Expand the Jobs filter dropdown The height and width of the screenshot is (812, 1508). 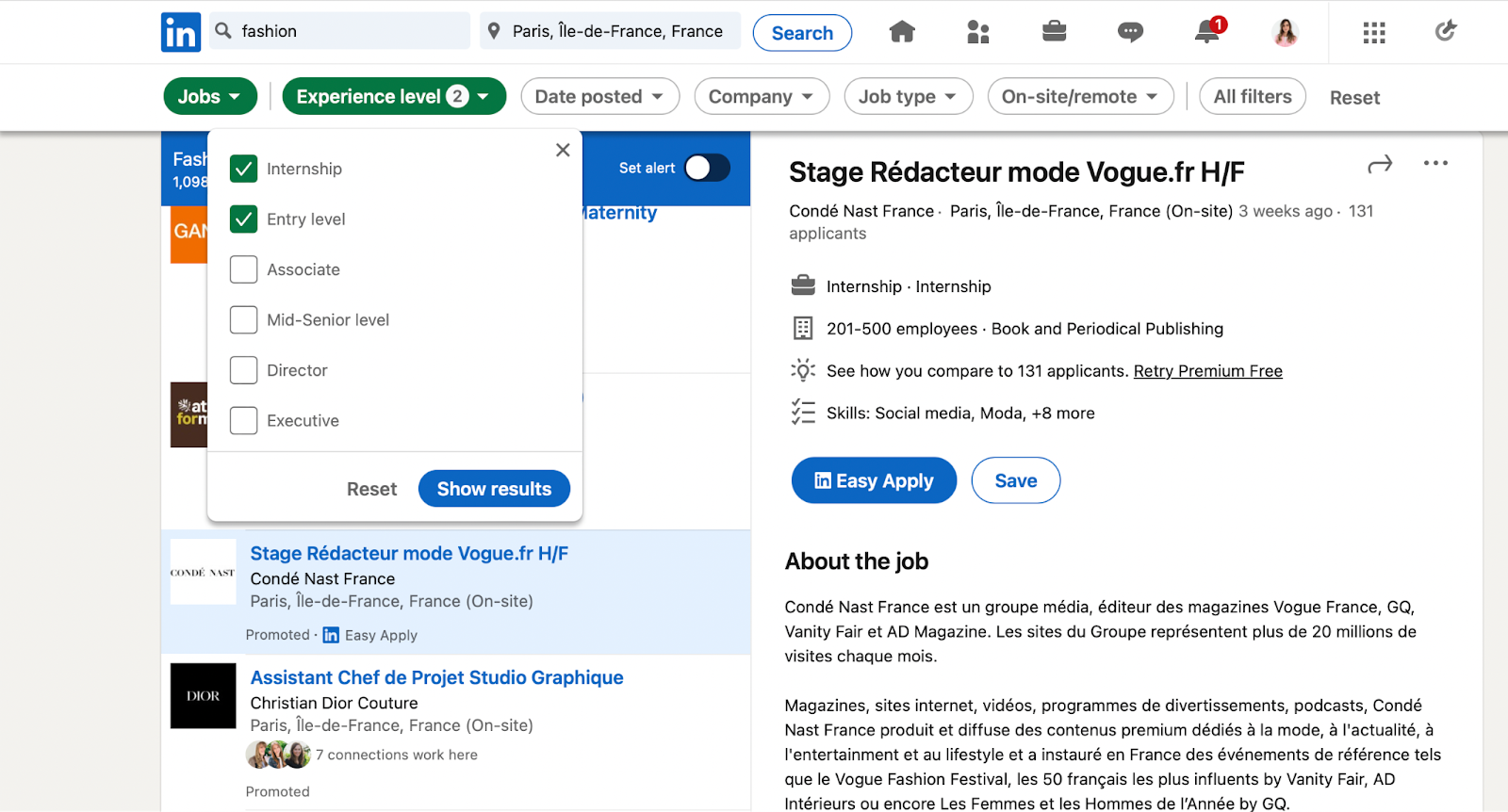pyautogui.click(x=210, y=96)
